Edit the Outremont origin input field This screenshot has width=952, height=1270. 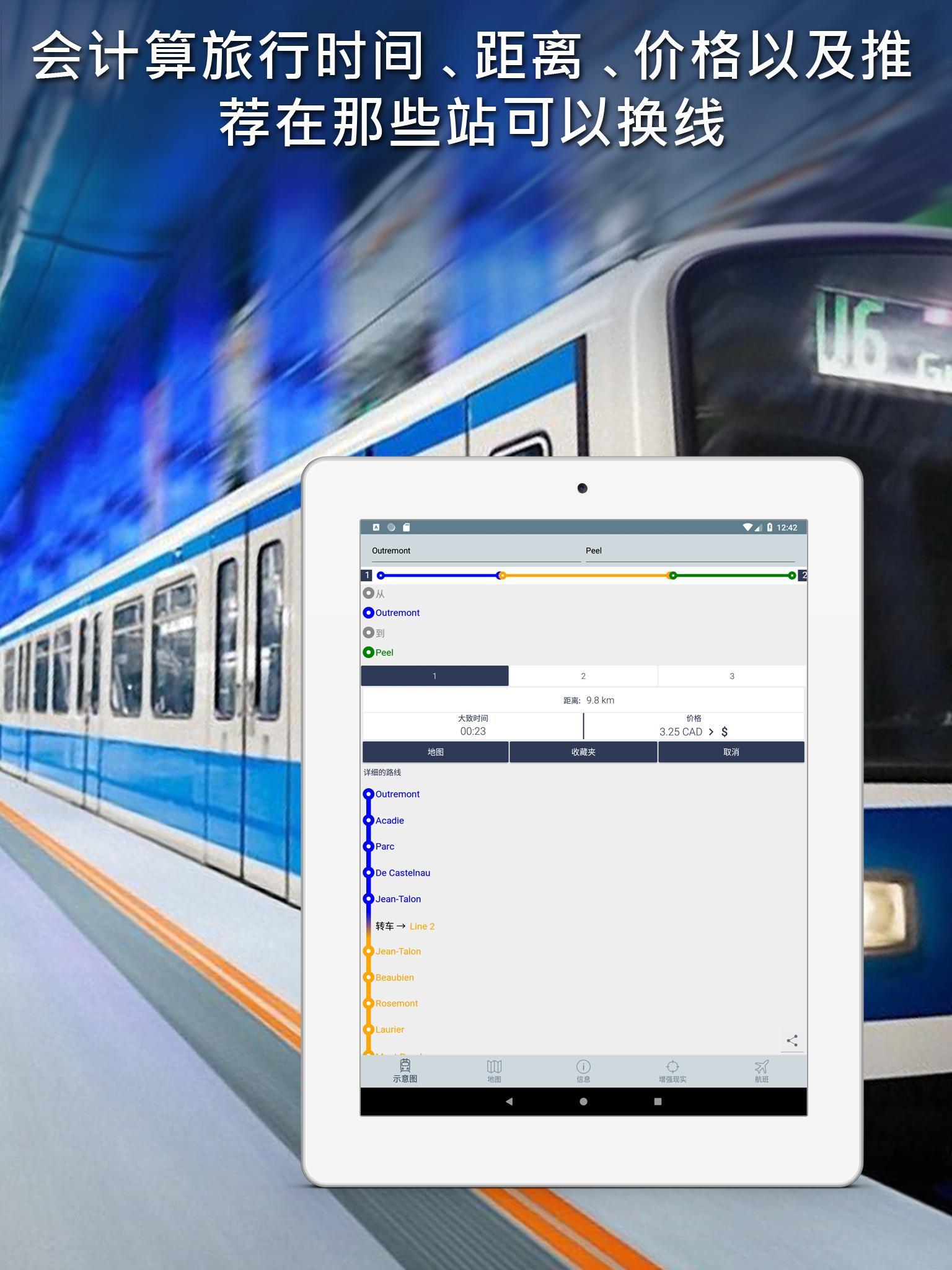475,551
